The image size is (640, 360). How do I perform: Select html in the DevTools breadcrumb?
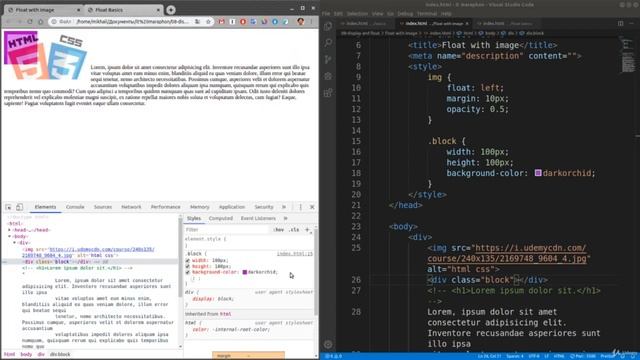pos(9,354)
